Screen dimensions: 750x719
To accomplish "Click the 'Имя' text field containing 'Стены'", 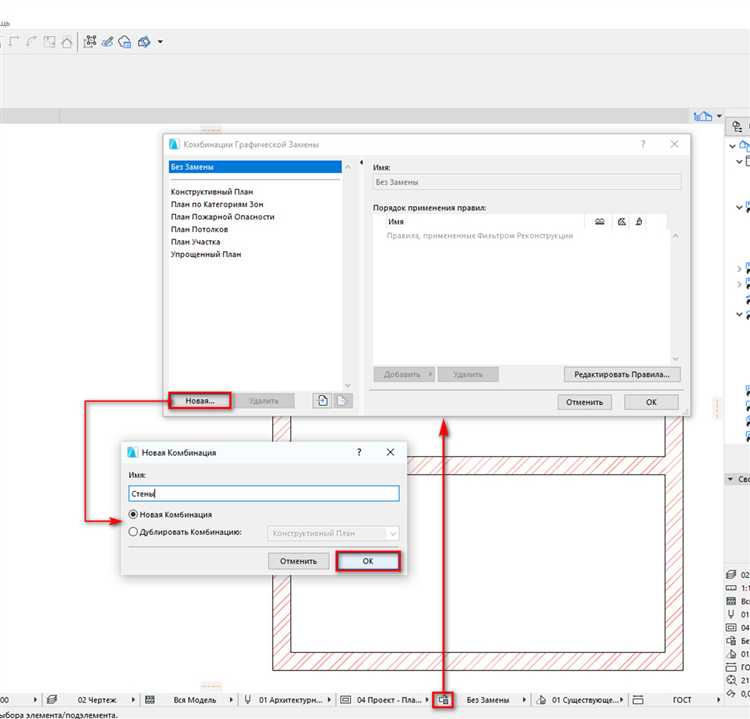I will click(264, 493).
